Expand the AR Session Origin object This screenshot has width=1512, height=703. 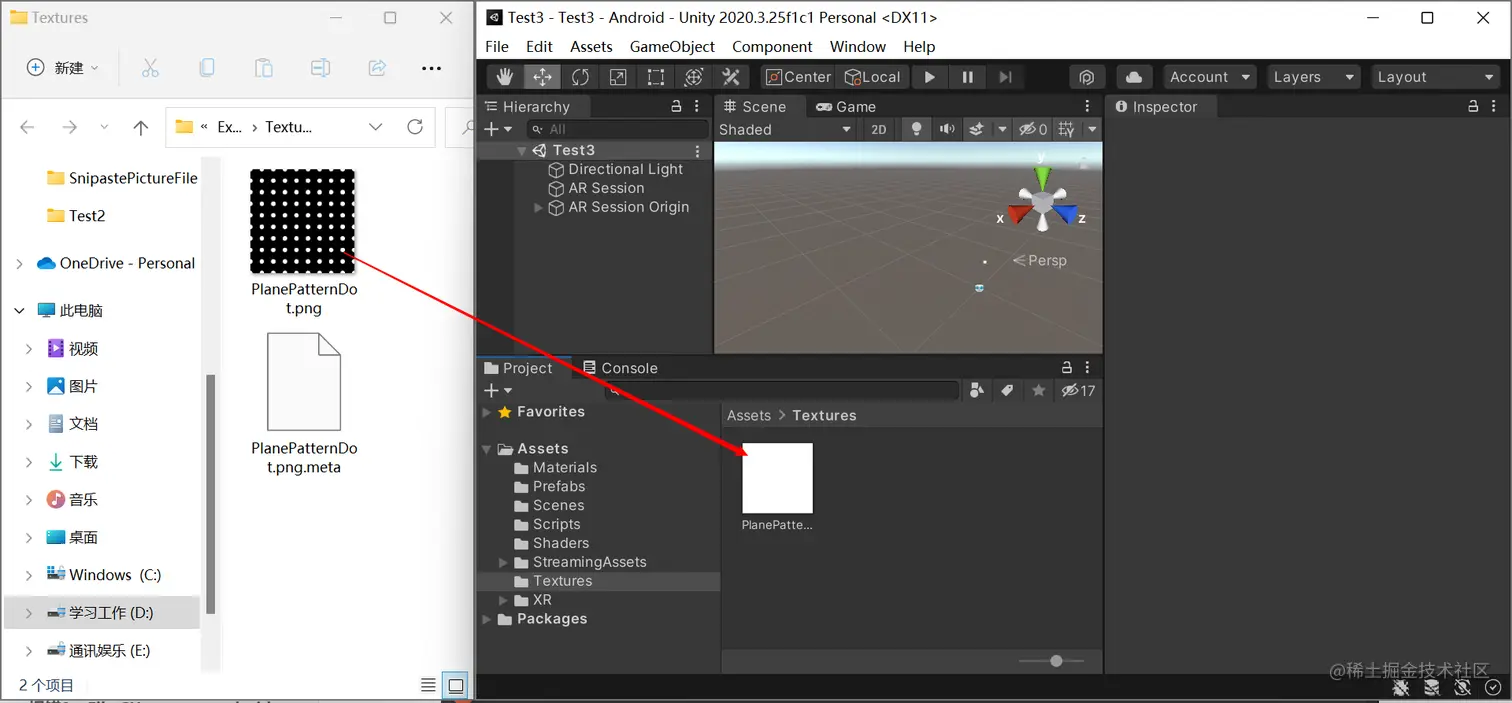pyautogui.click(x=539, y=207)
